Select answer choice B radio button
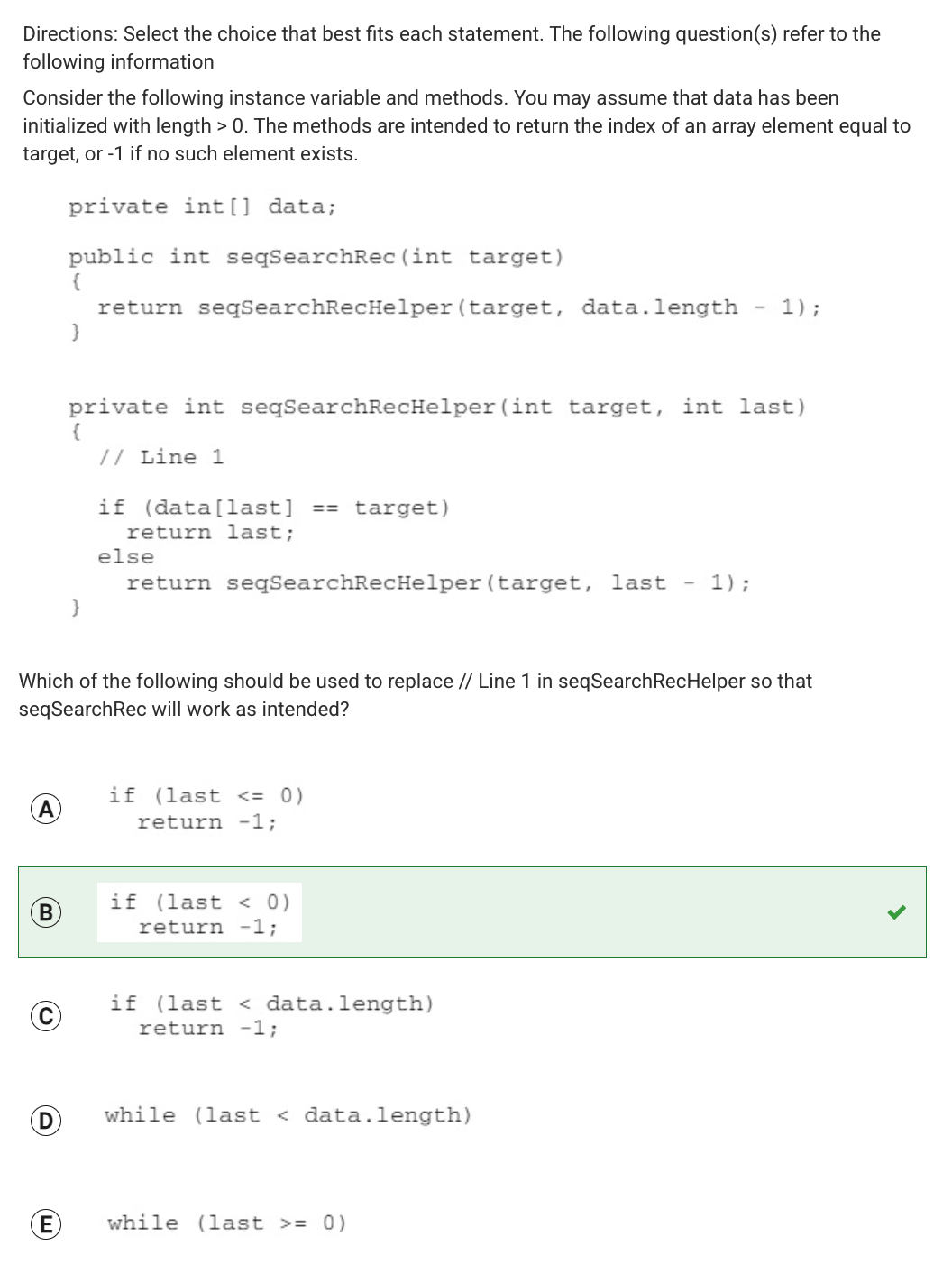The width and height of the screenshot is (952, 1273). (x=46, y=913)
